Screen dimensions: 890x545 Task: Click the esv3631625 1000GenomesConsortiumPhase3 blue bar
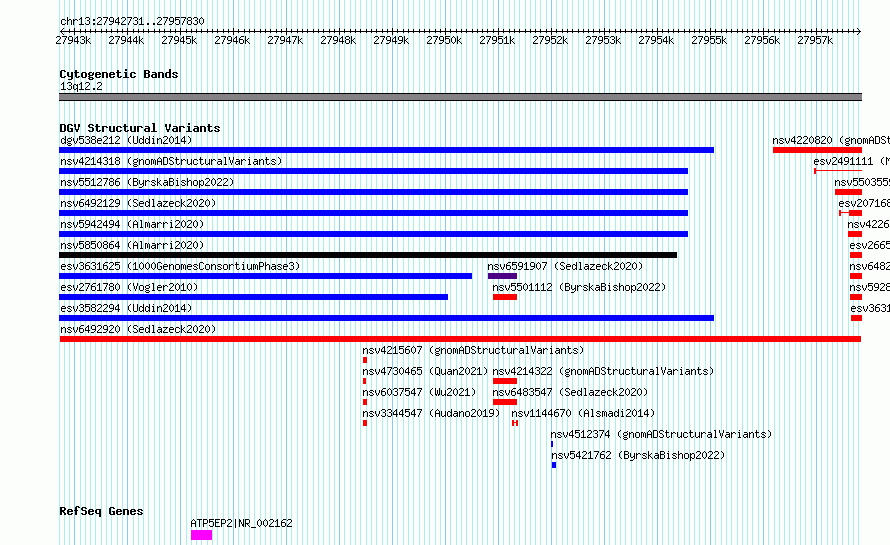coord(266,276)
